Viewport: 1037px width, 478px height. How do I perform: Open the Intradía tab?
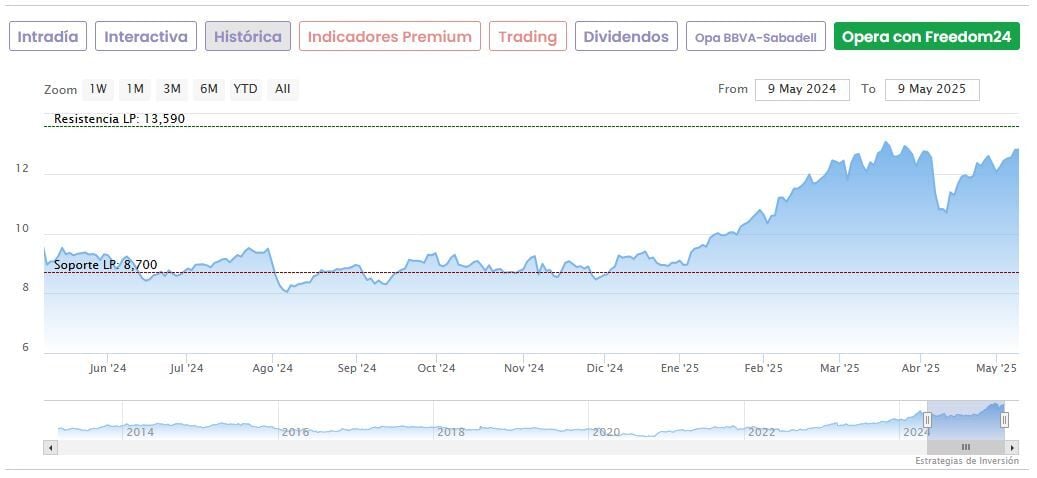48,37
